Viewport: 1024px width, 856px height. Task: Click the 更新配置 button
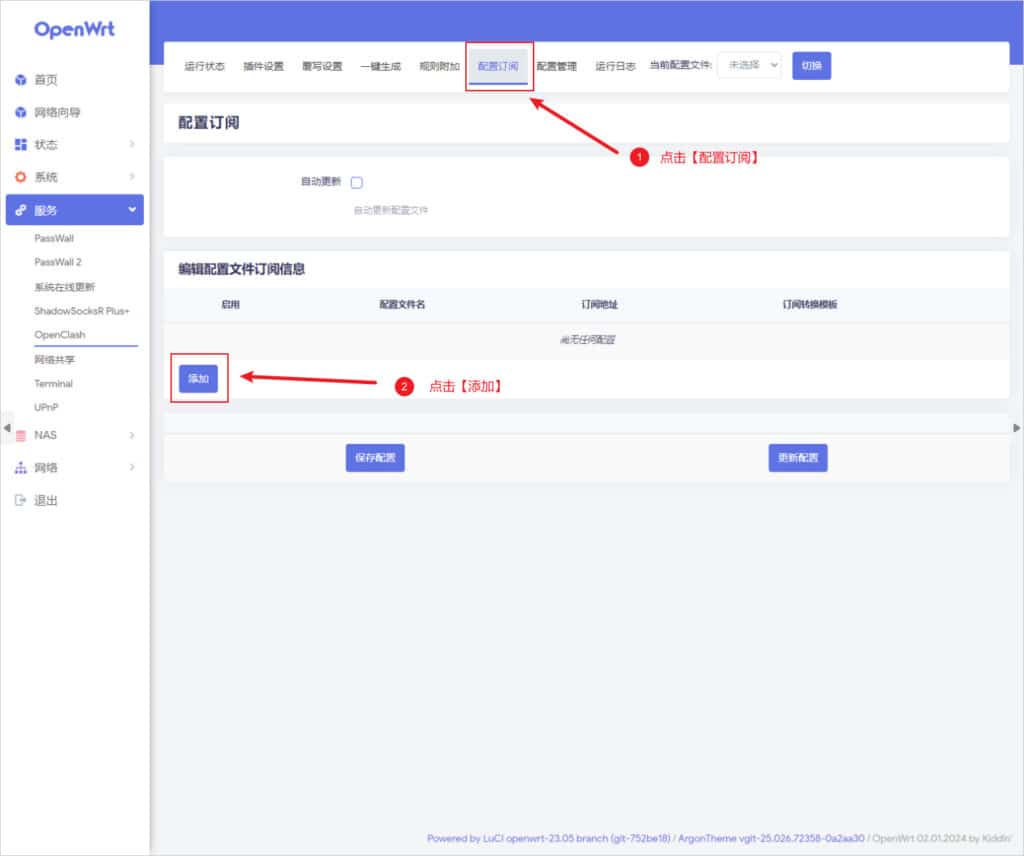click(798, 458)
